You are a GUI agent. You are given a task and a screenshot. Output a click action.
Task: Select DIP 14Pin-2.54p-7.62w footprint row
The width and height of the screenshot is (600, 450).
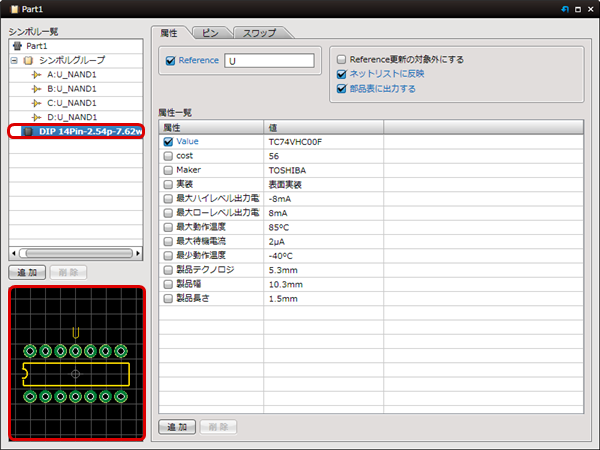(x=76, y=132)
